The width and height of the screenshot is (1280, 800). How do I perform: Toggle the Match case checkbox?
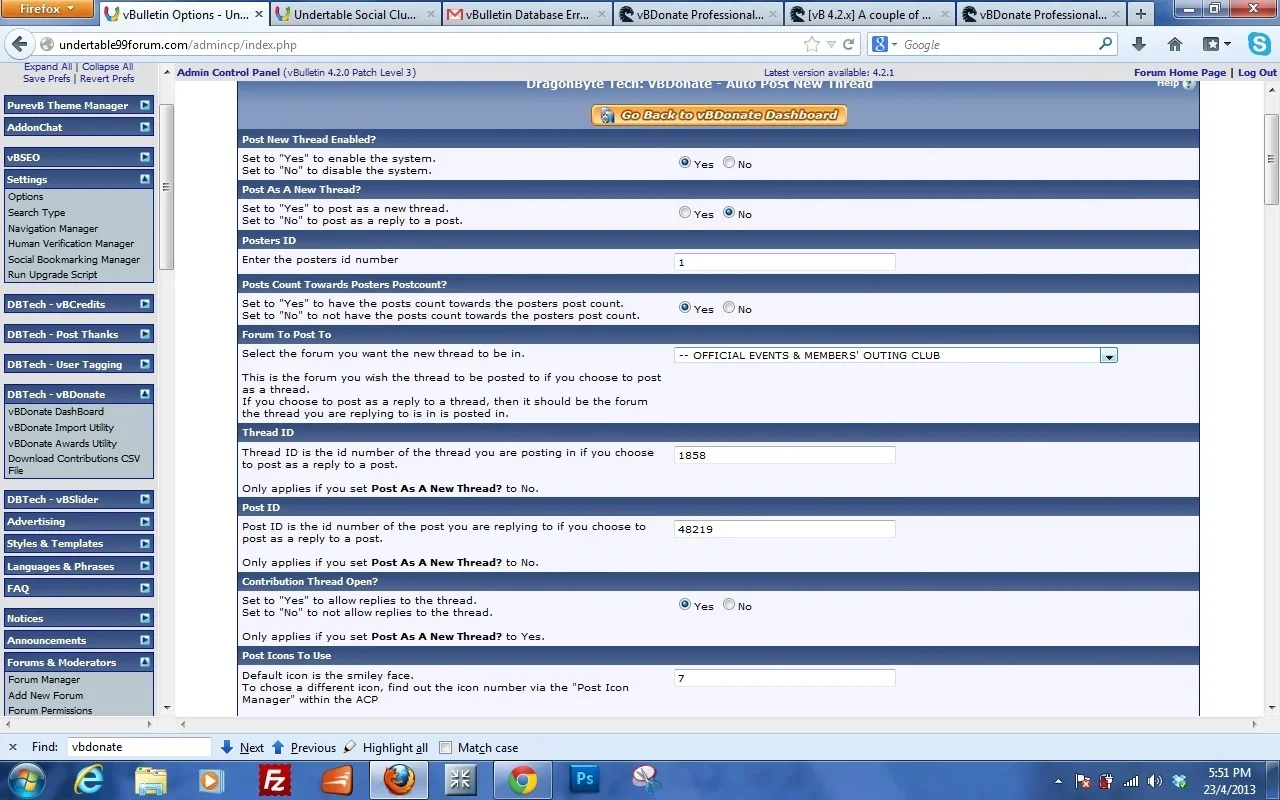click(x=446, y=747)
